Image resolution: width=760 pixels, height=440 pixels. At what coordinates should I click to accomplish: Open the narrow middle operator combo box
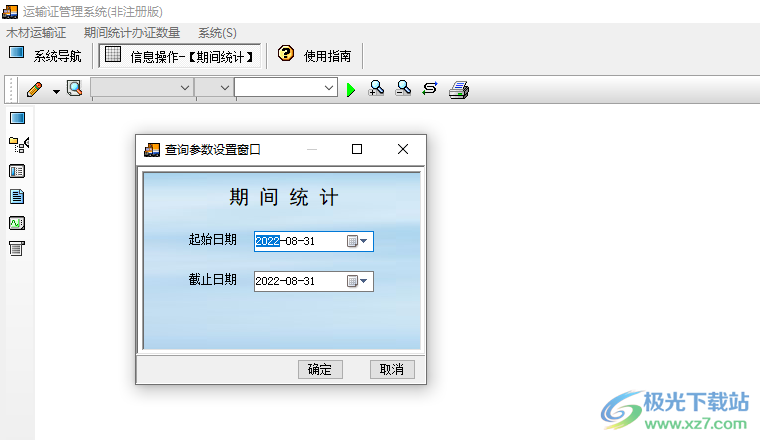click(215, 88)
